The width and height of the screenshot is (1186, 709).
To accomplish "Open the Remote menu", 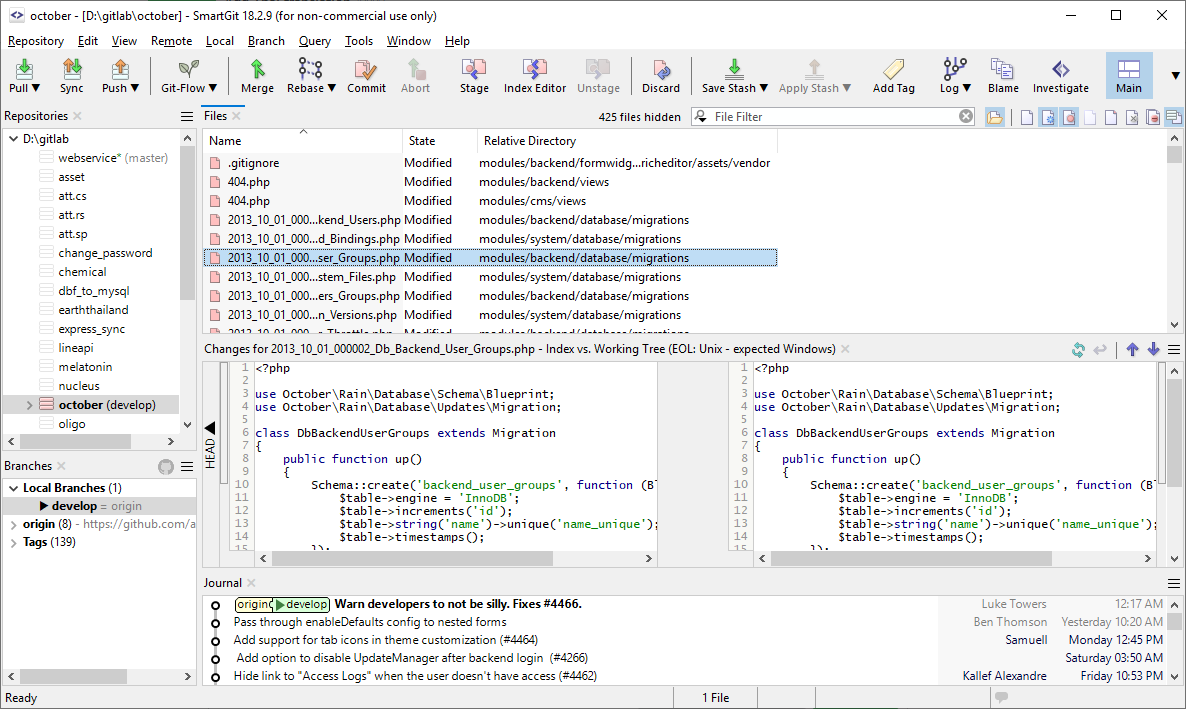I will [x=171, y=41].
